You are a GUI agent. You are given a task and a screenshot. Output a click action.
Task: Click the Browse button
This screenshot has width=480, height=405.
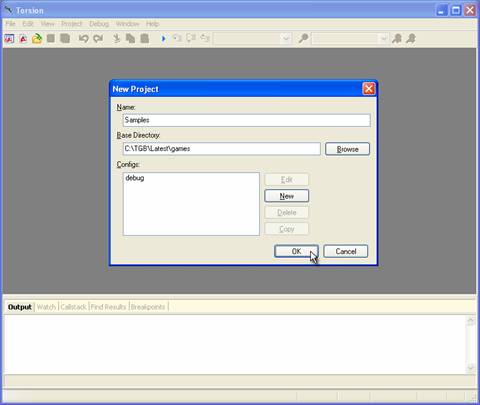point(347,149)
